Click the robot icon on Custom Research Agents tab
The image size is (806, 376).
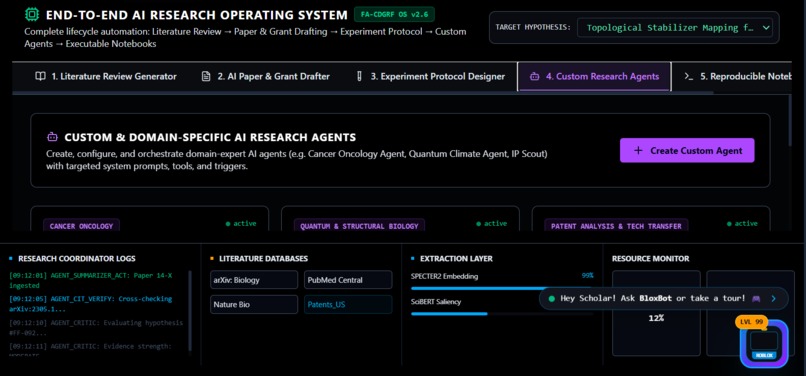535,77
